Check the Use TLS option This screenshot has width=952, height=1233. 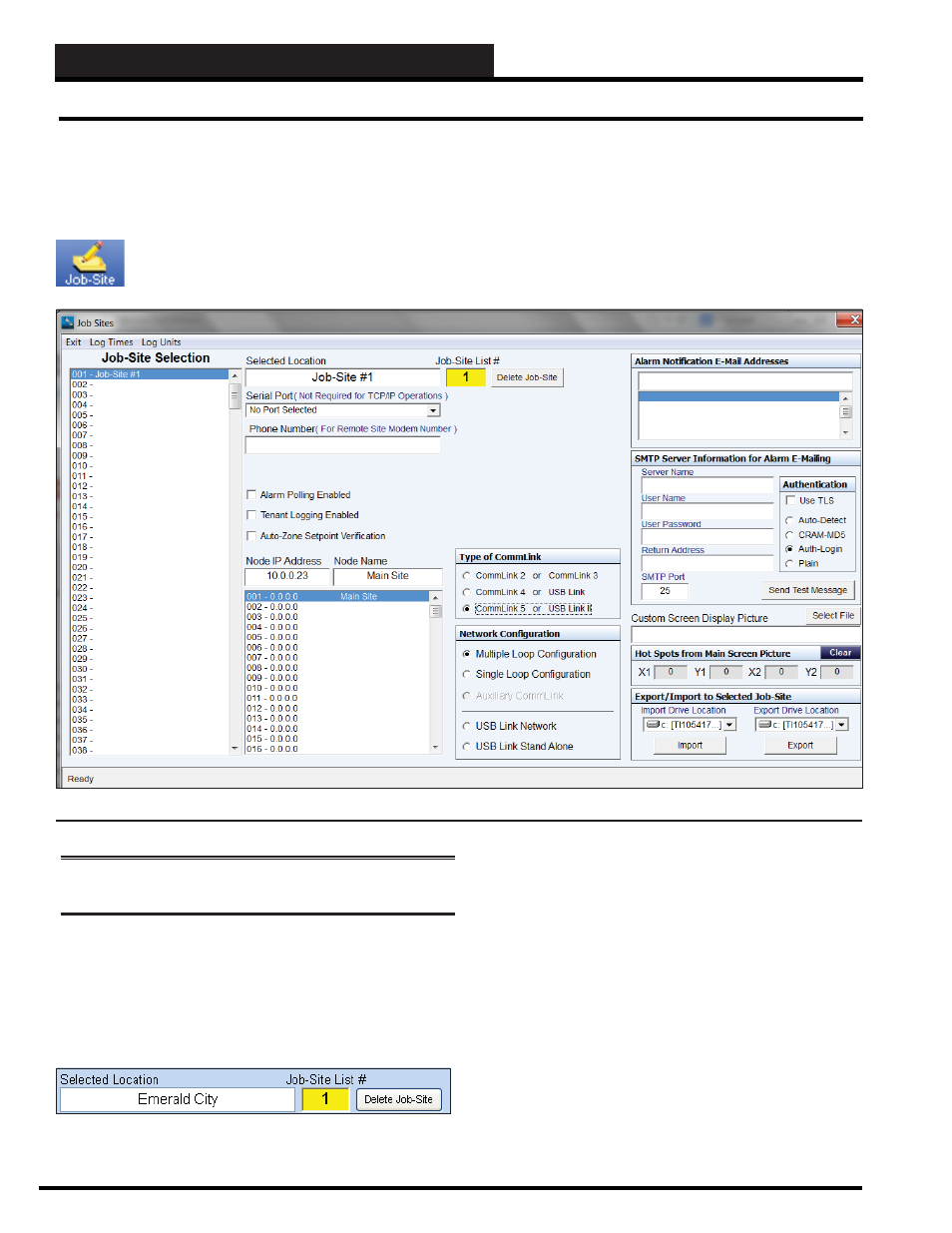(x=789, y=500)
